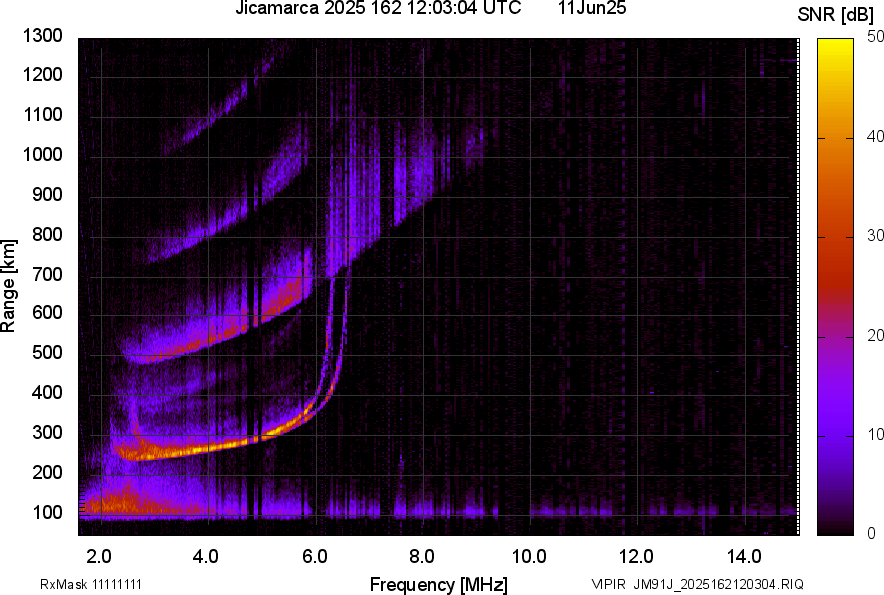The width and height of the screenshot is (884, 595).
Task: Click the range tick label '400'
Action: (47, 393)
